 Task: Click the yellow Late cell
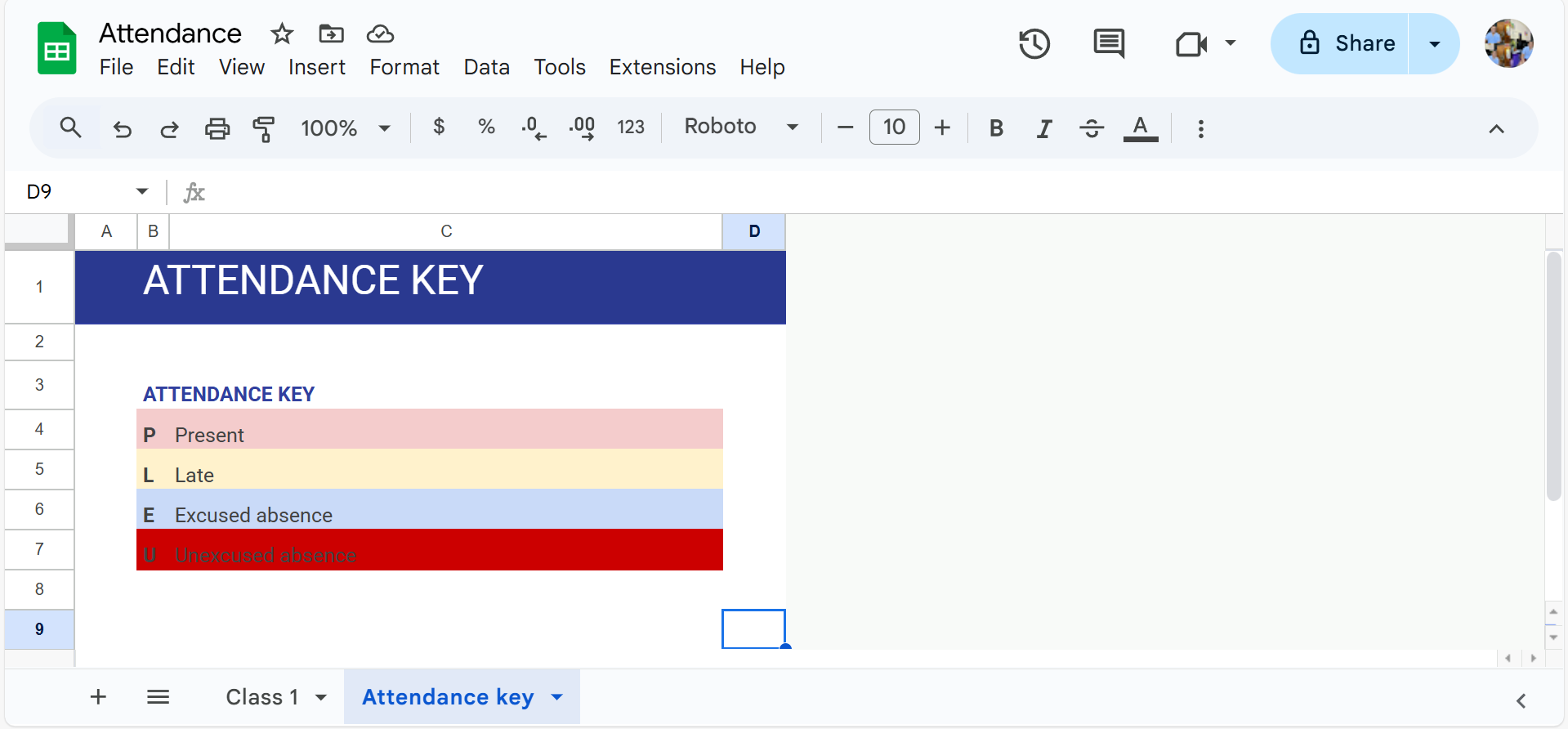coord(446,470)
